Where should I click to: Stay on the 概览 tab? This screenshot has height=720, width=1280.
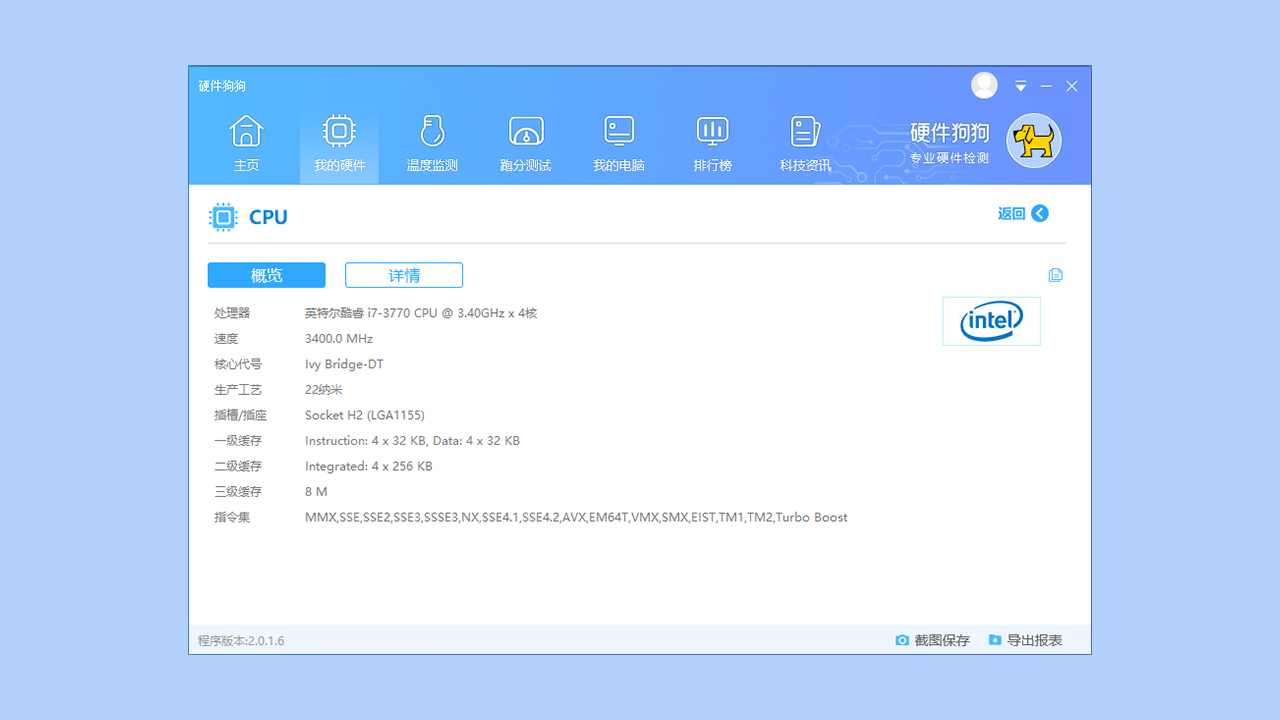pyautogui.click(x=266, y=274)
